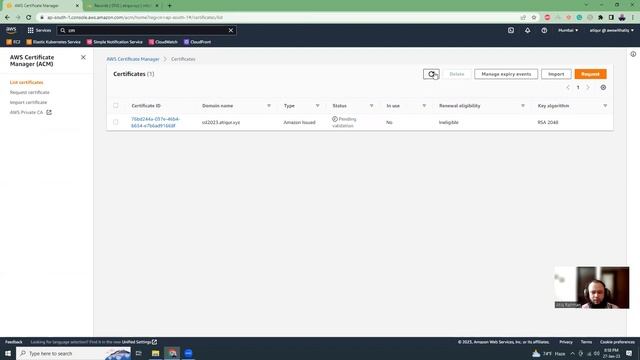This screenshot has width=640, height=360.
Task: Switch to the second browser tab
Action: click(122, 6)
